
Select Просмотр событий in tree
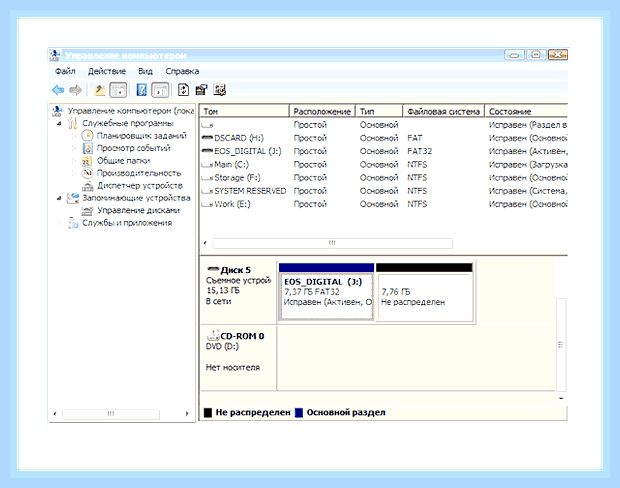point(134,148)
